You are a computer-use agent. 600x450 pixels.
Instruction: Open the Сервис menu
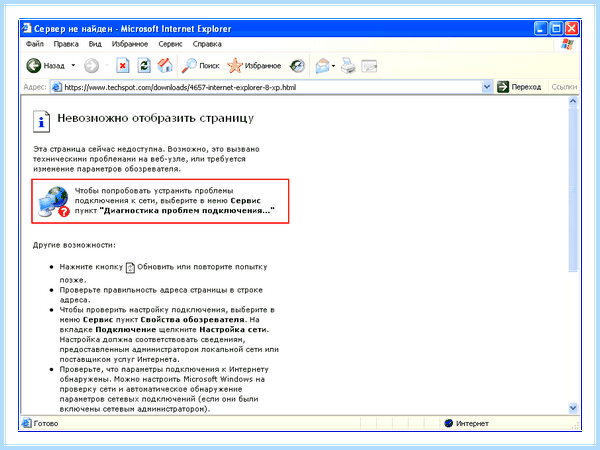(x=170, y=44)
